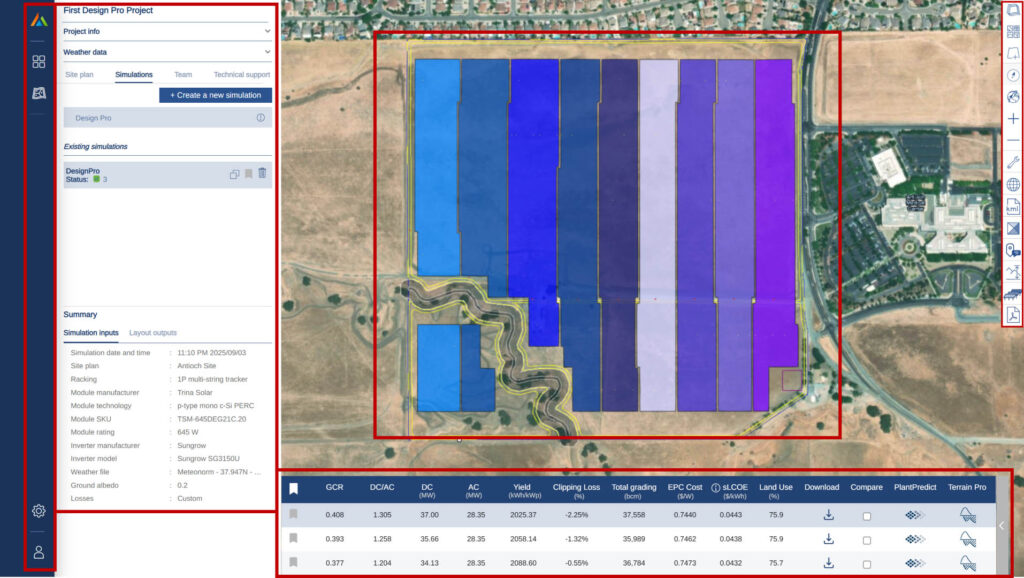This screenshot has width=1024, height=578.
Task: Delete the DesignPro simulation using trash icon
Action: pyautogui.click(x=262, y=173)
